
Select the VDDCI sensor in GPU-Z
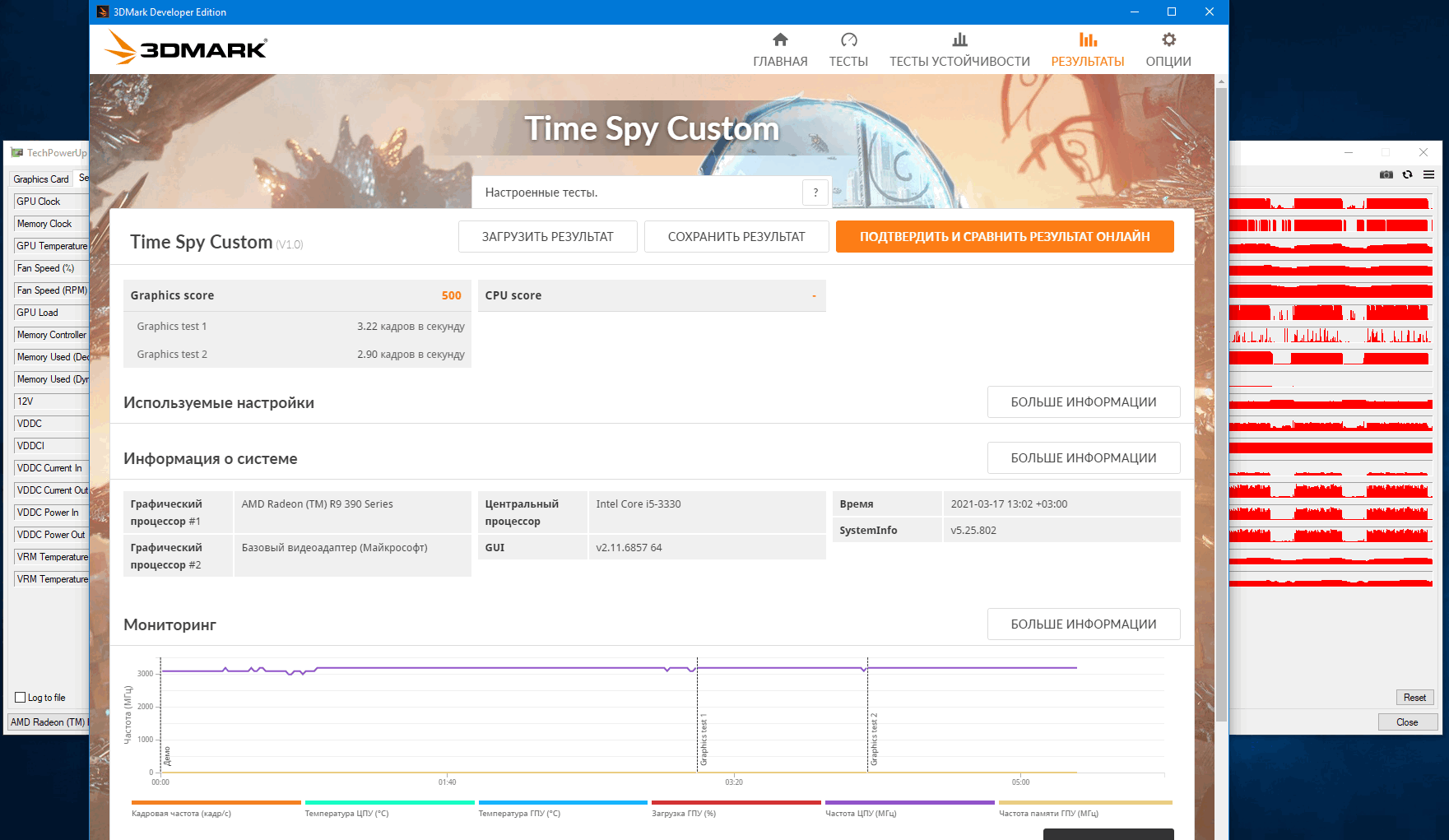[51, 446]
